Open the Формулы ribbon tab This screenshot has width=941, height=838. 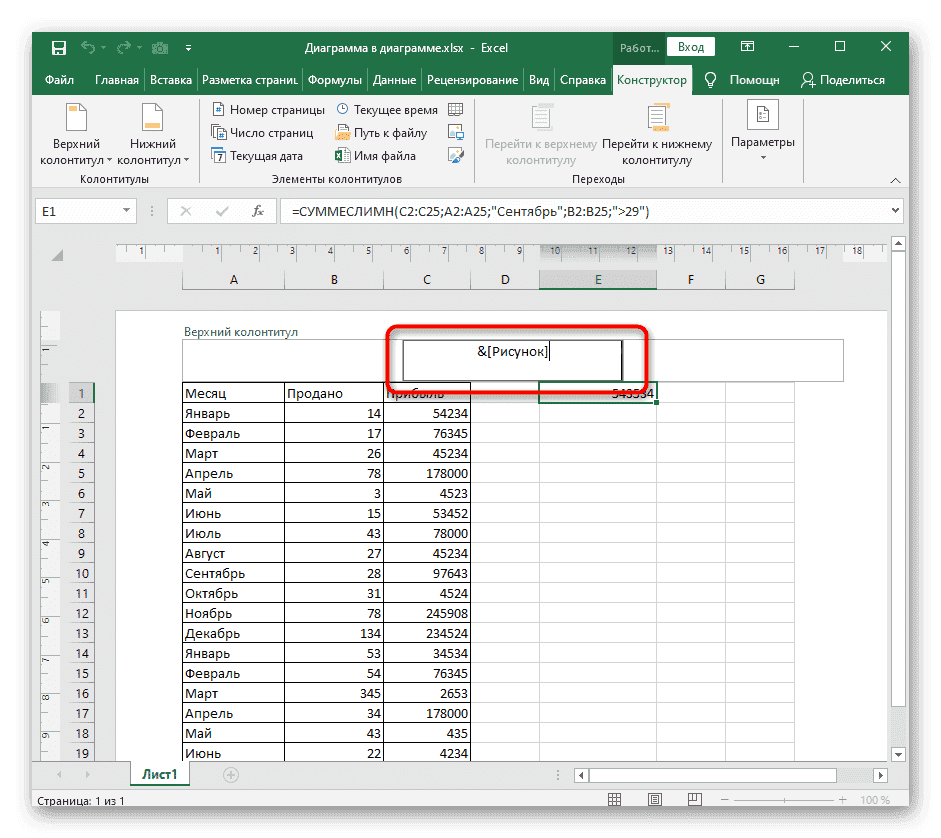pyautogui.click(x=334, y=80)
